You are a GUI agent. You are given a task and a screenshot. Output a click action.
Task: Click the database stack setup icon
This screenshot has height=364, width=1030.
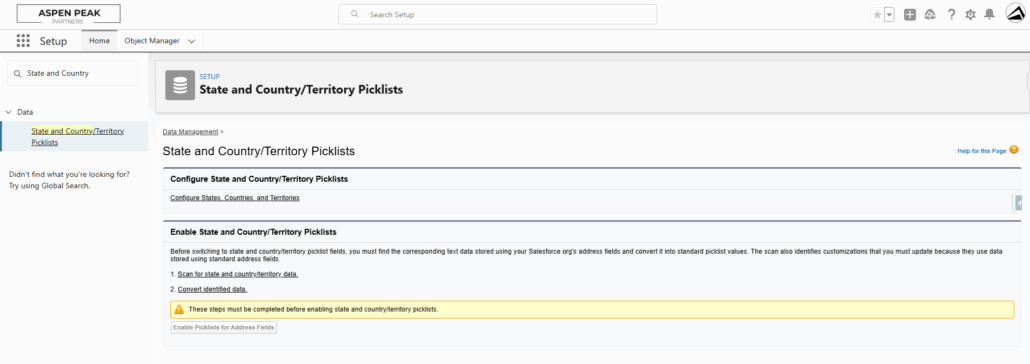tap(180, 85)
